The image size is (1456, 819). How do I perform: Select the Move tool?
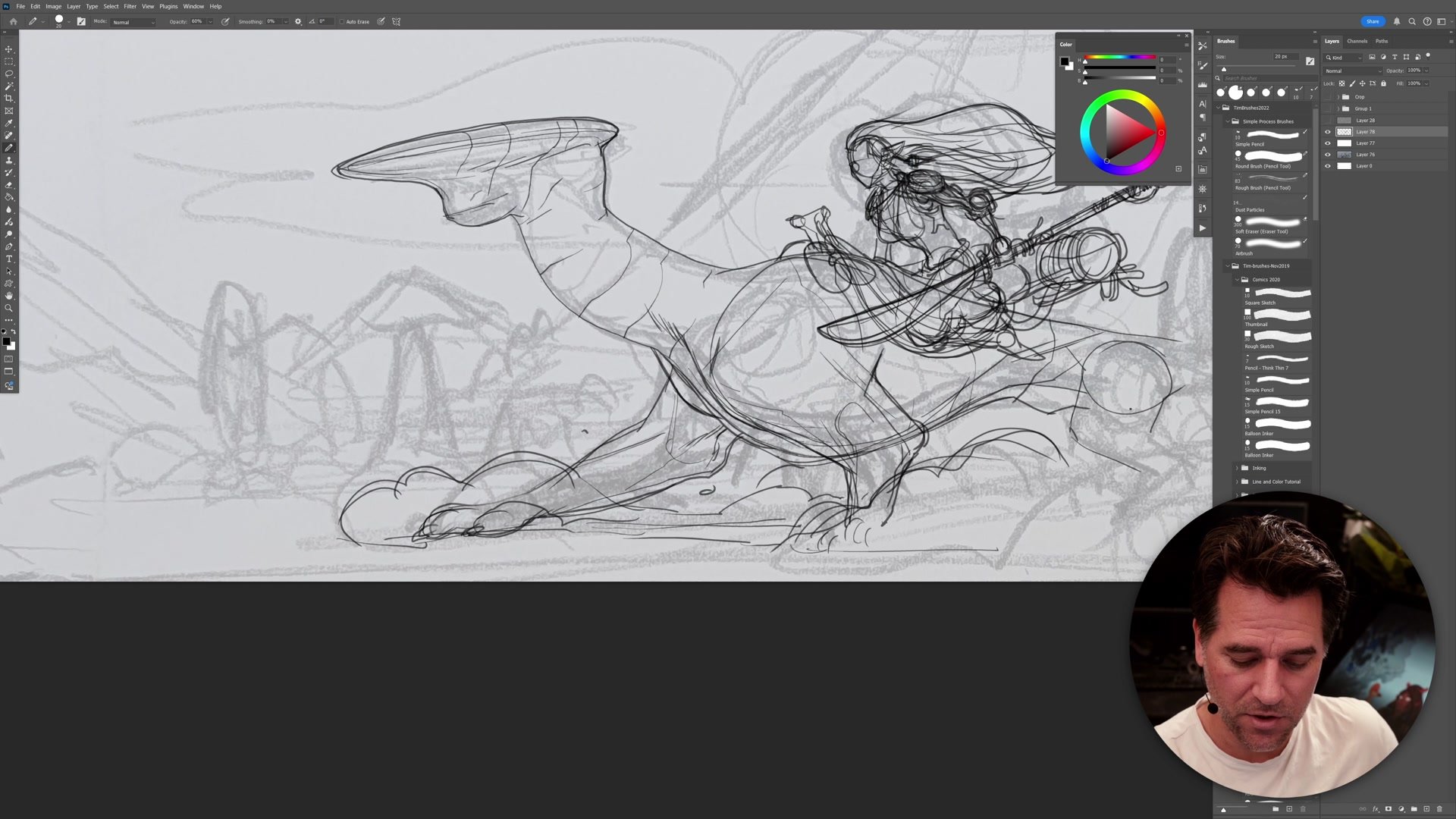pyautogui.click(x=9, y=49)
